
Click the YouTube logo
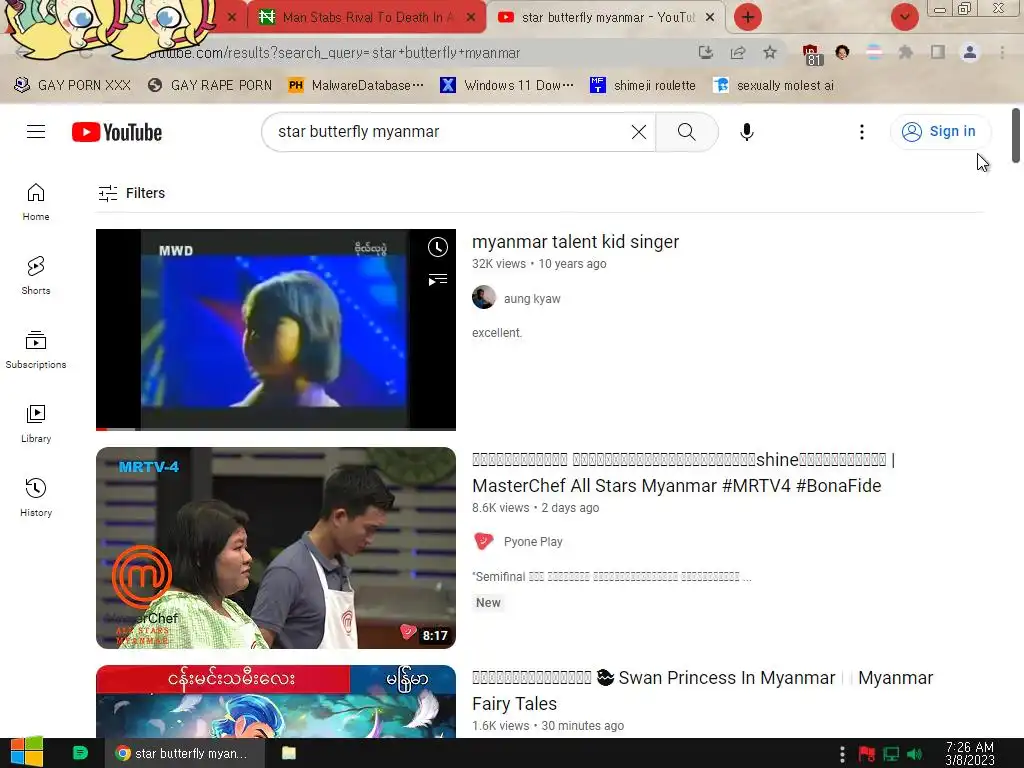pyautogui.click(x=117, y=132)
